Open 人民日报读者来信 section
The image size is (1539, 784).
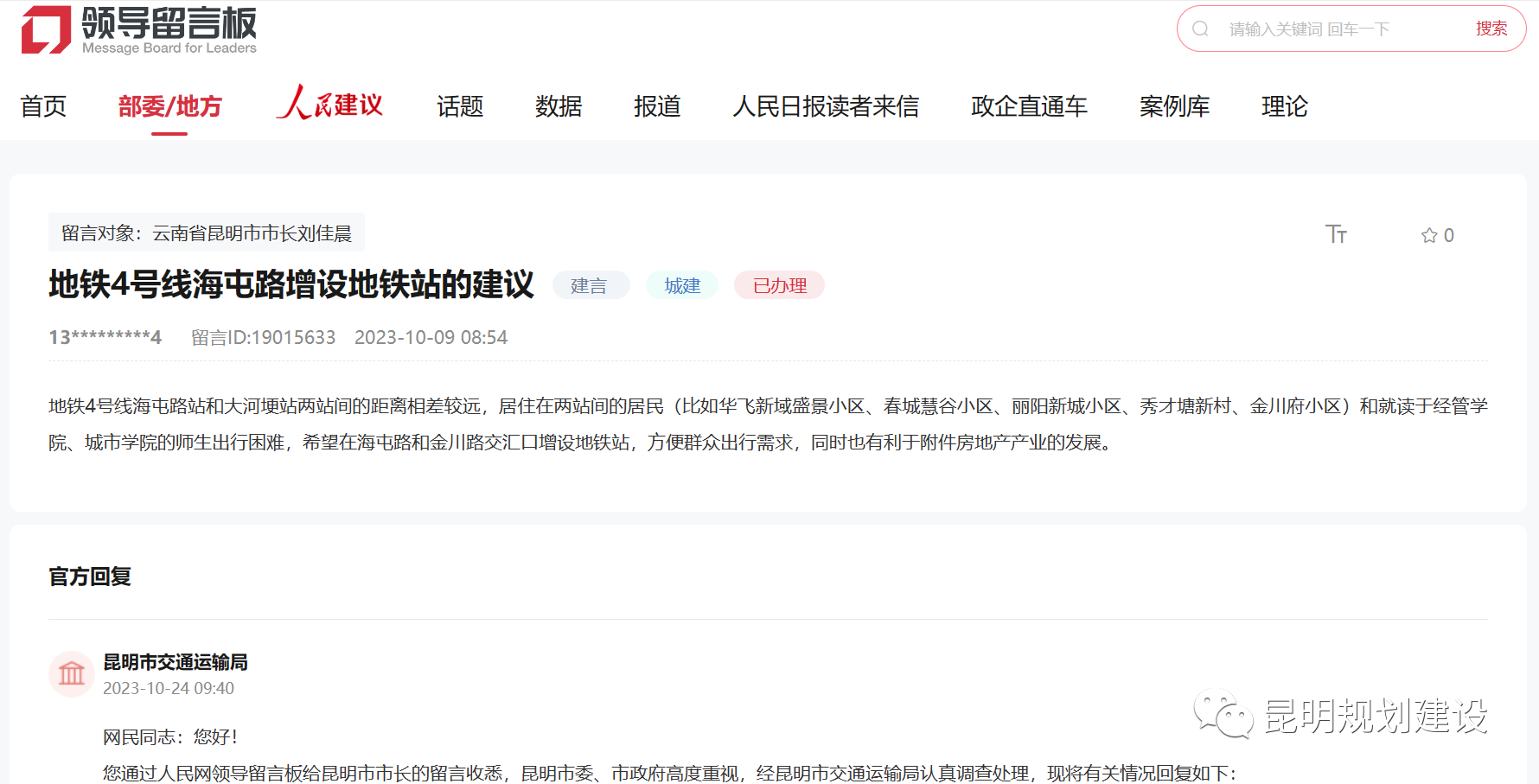pos(826,106)
